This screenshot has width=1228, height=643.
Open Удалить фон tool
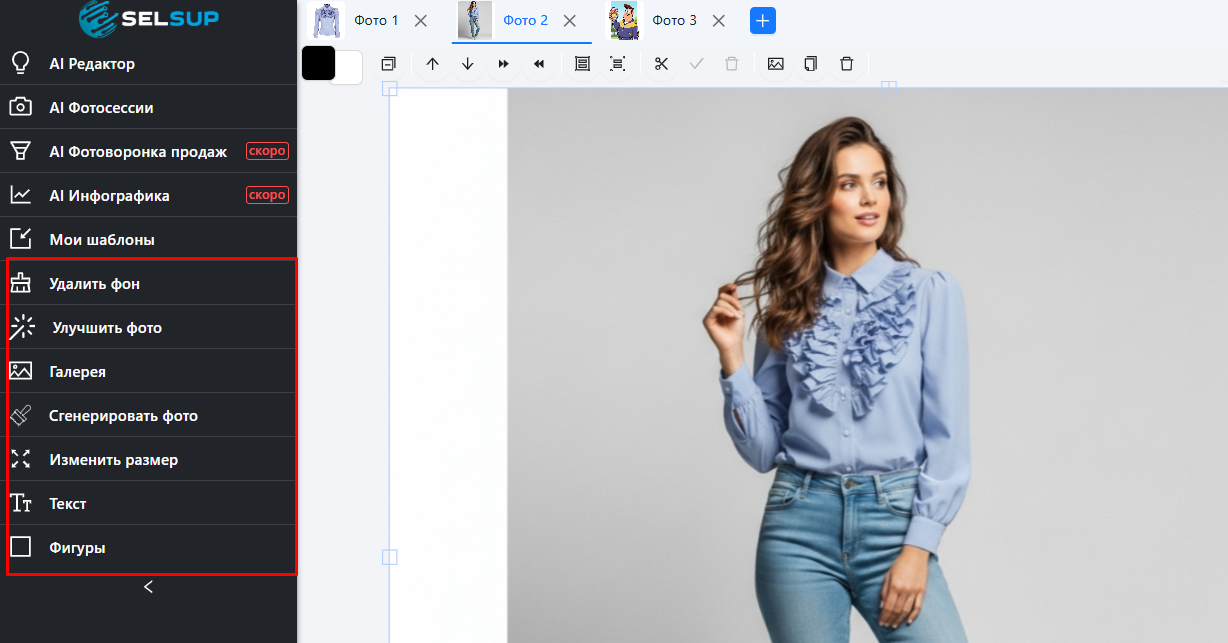[95, 284]
